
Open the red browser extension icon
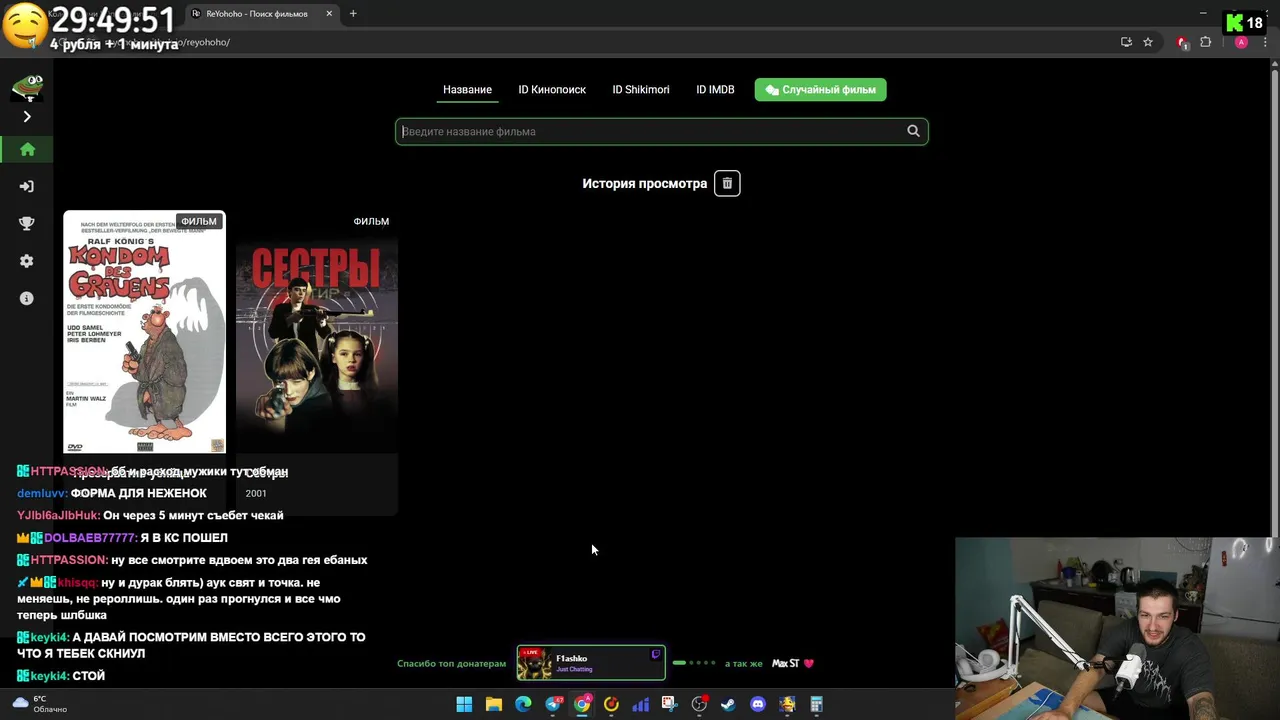click(x=1183, y=42)
